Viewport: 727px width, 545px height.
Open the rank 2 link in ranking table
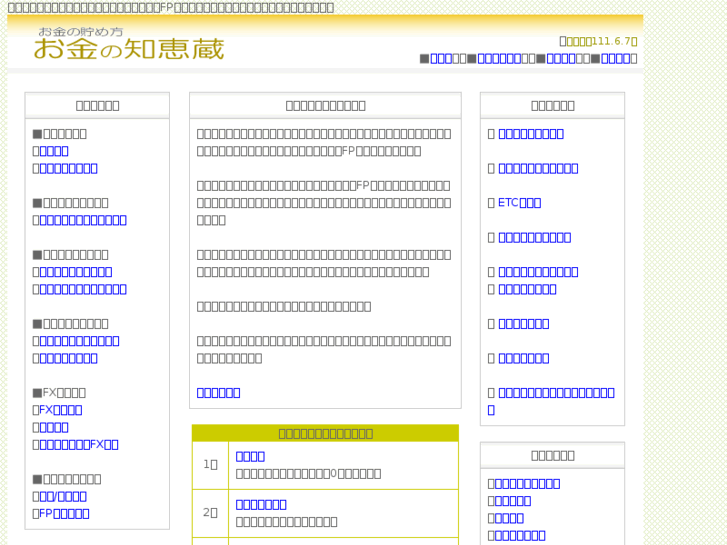(261, 505)
